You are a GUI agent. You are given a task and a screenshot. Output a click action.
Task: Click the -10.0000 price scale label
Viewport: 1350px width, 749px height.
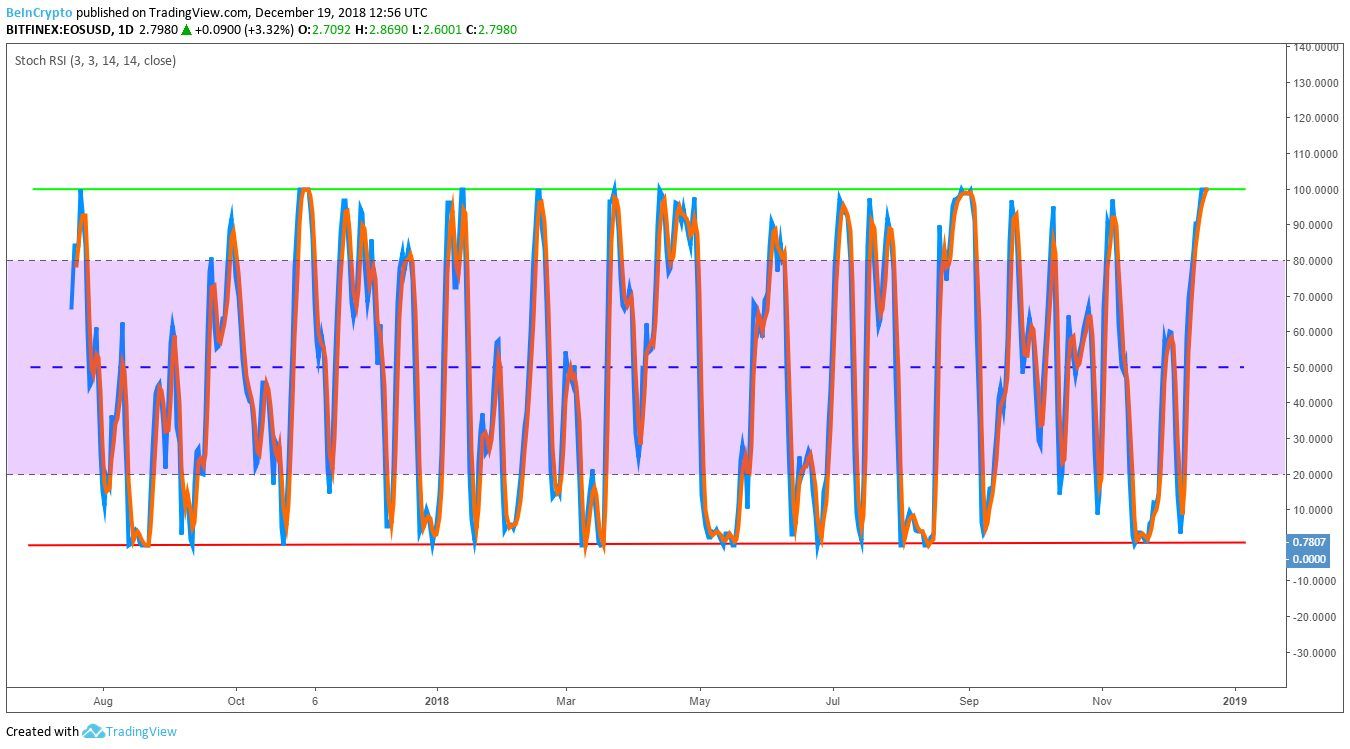coord(1316,582)
